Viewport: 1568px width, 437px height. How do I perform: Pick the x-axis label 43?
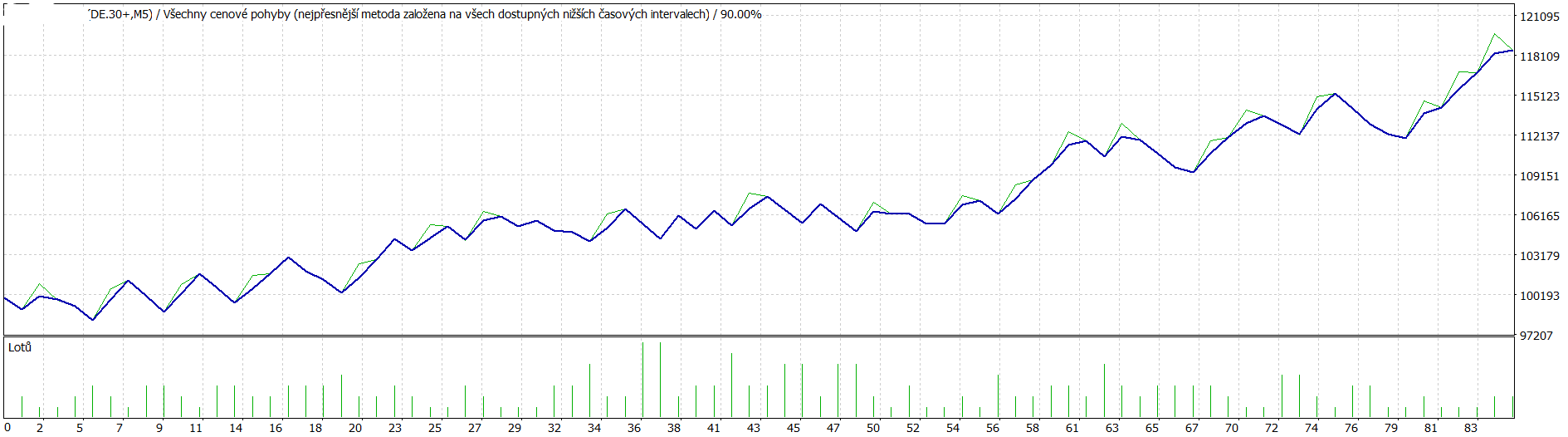tap(754, 428)
